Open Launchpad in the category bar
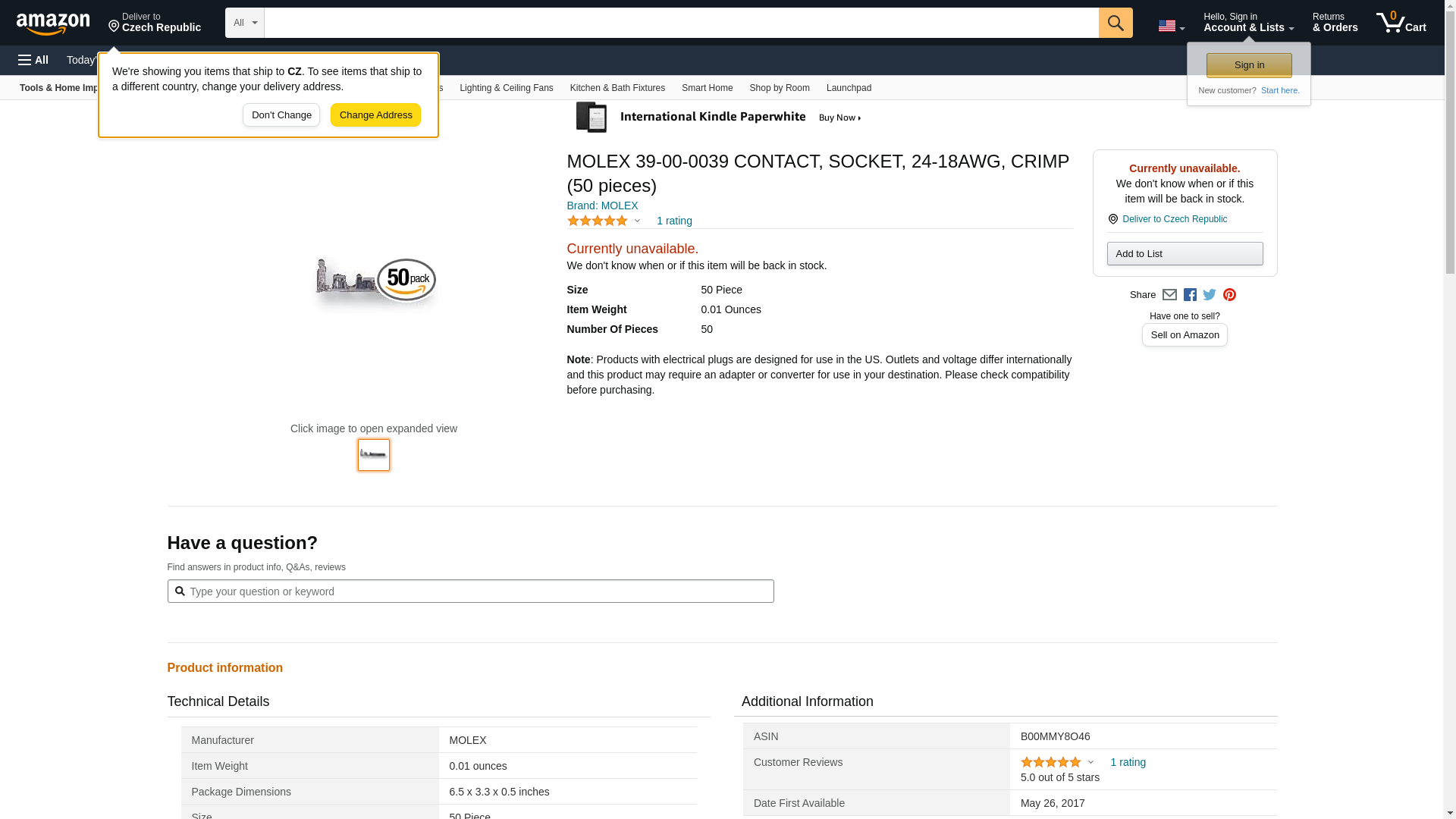This screenshot has height=819, width=1456. tap(848, 88)
